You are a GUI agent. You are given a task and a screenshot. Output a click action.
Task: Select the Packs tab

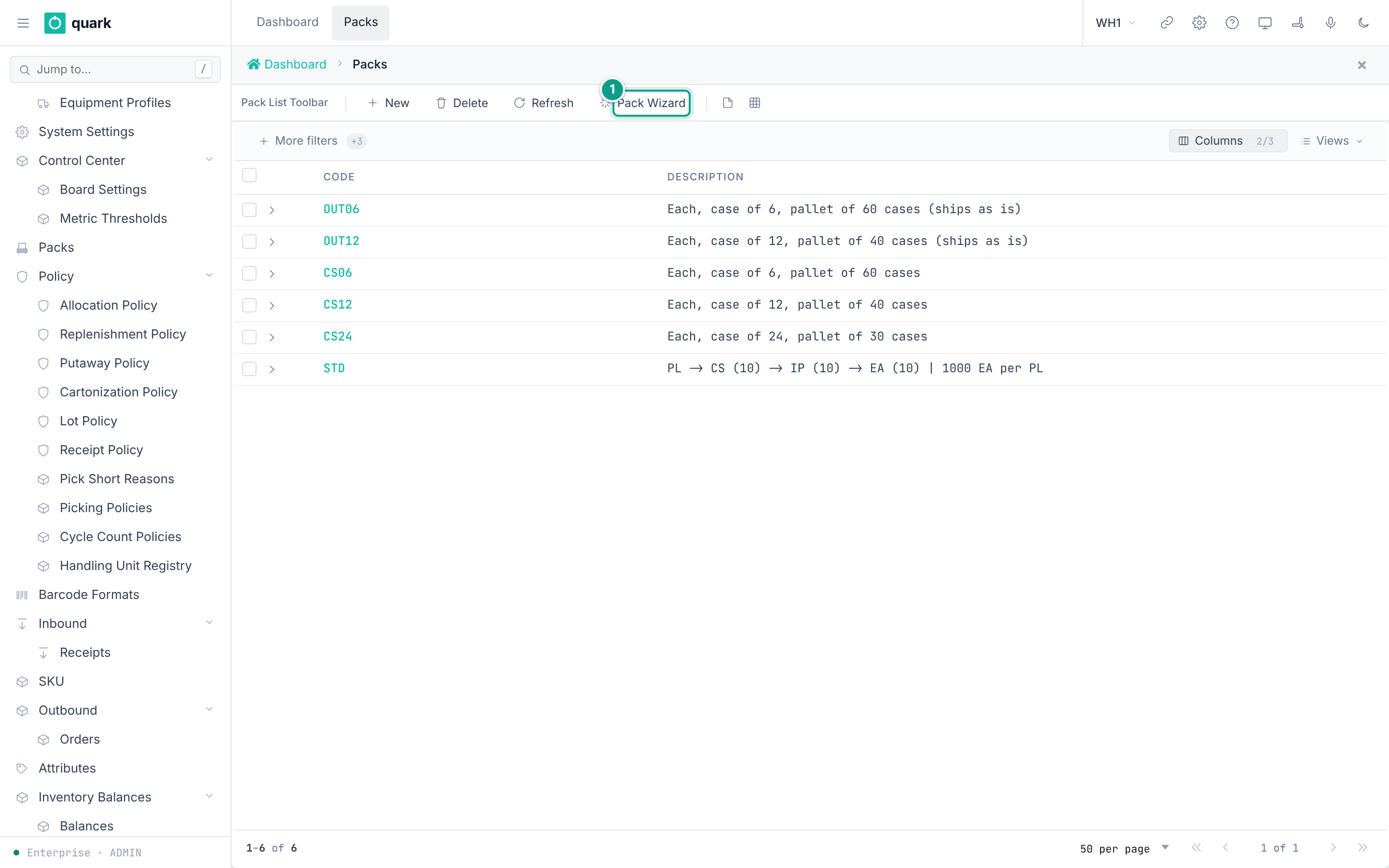[x=360, y=22]
